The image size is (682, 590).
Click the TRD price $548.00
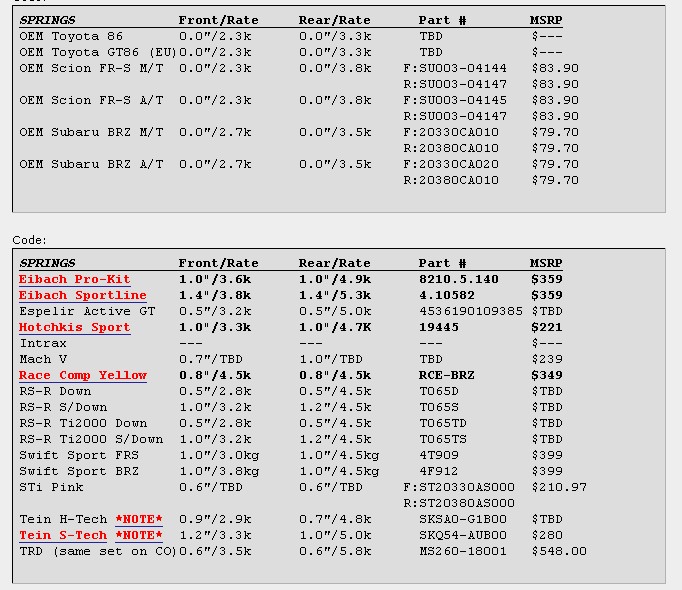(559, 552)
